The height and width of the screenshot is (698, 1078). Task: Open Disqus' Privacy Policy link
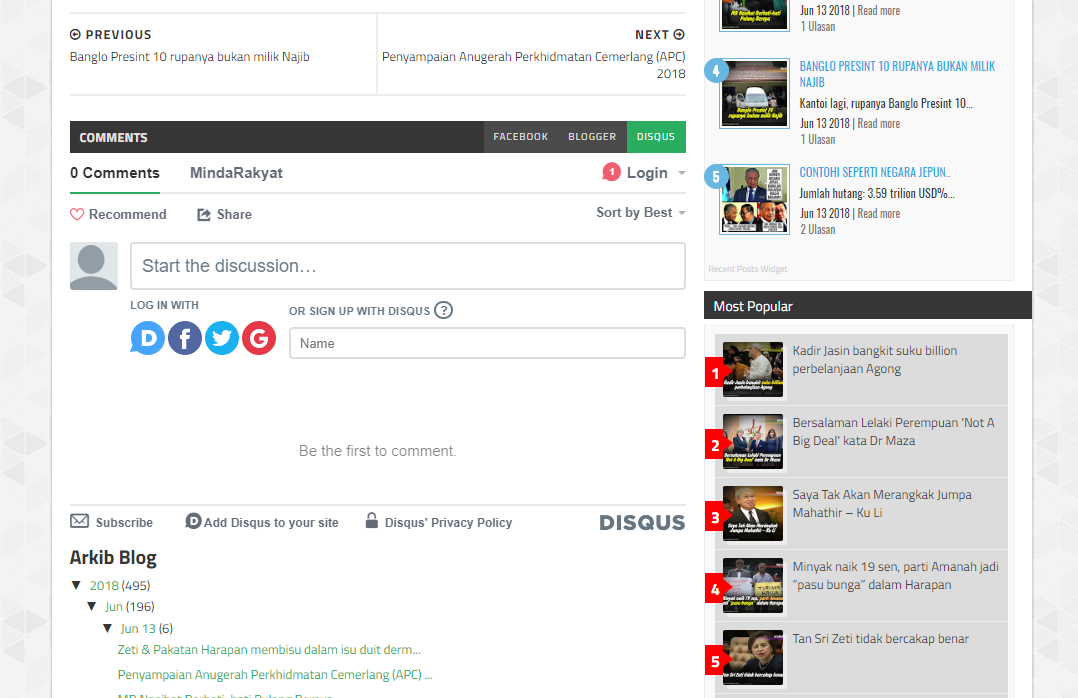pyautogui.click(x=448, y=522)
